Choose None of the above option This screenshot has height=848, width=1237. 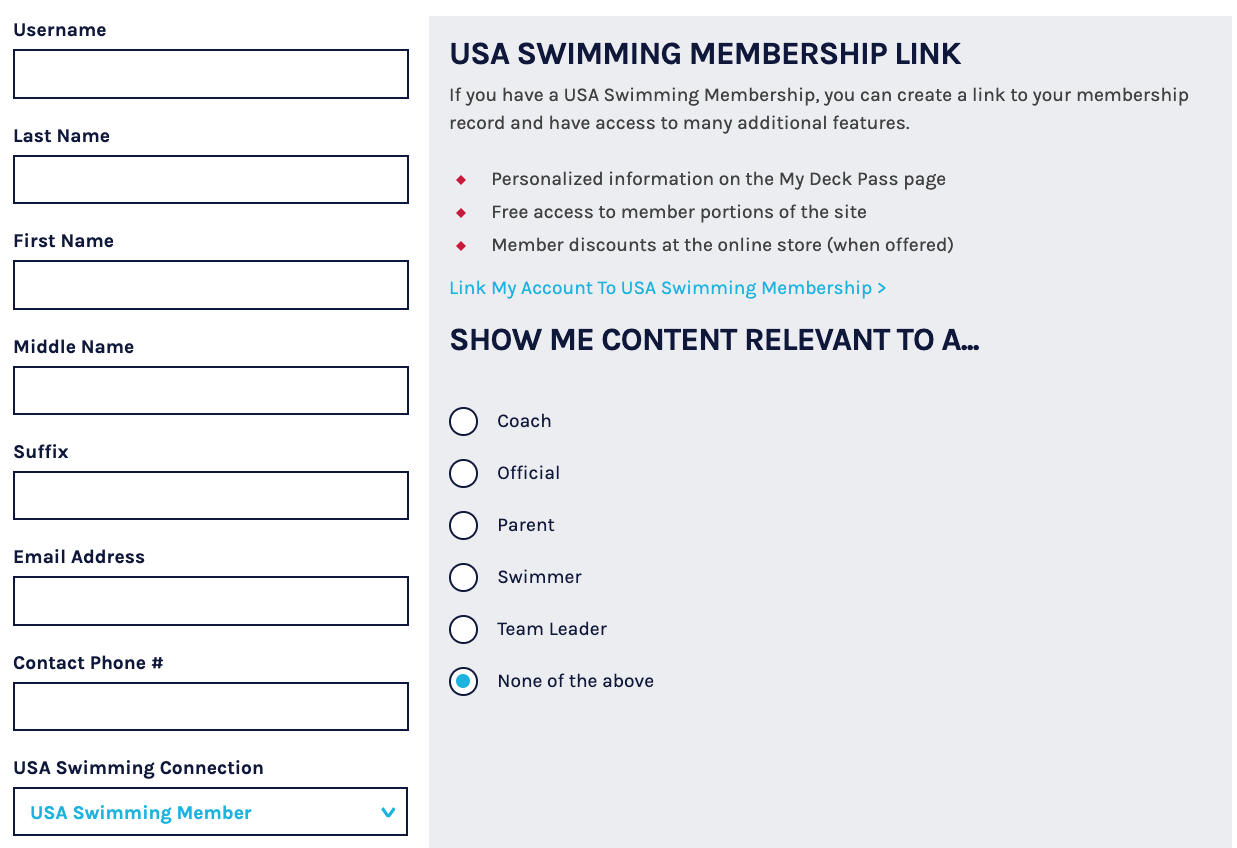coord(464,682)
